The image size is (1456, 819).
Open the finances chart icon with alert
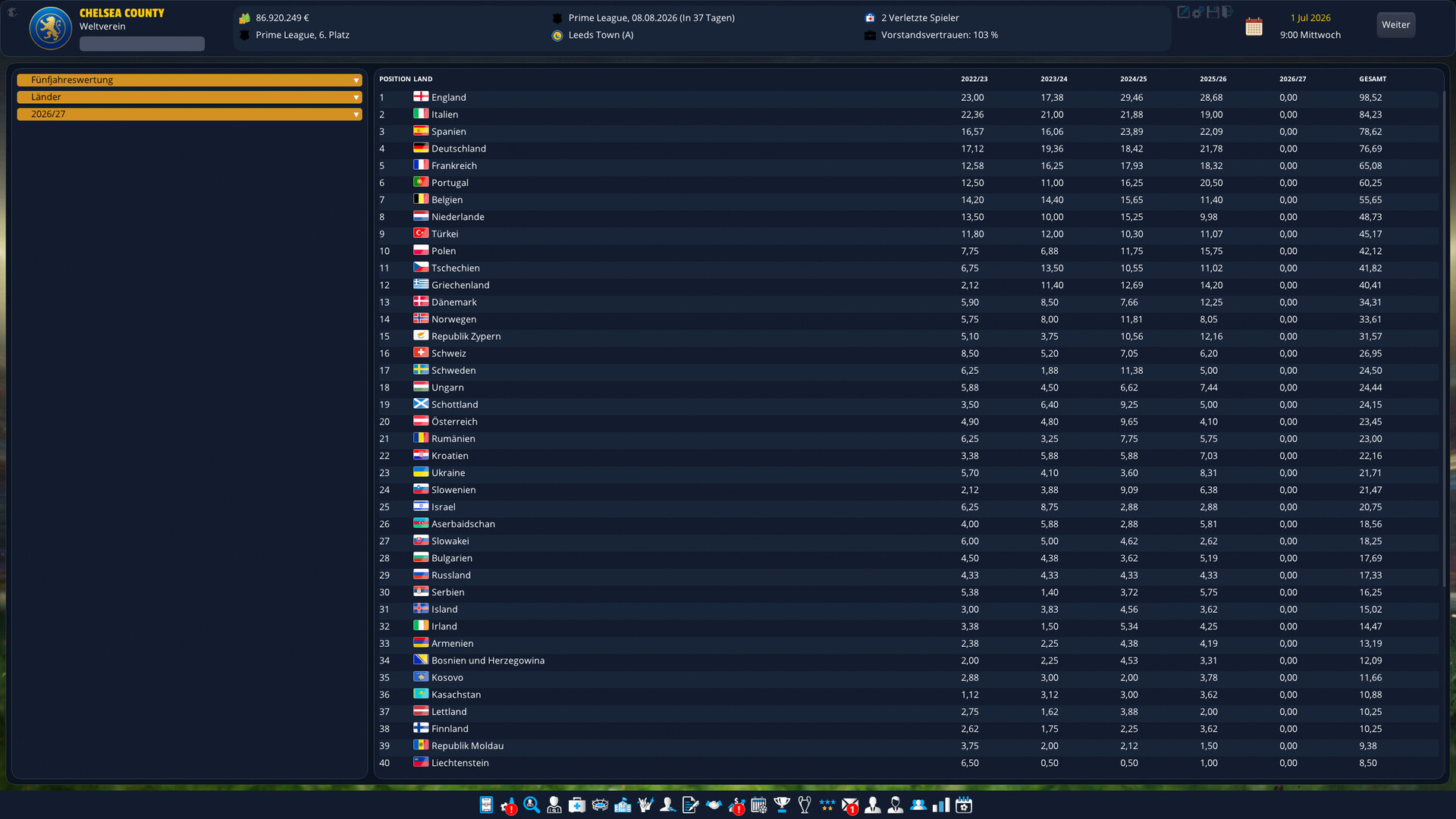click(736, 805)
